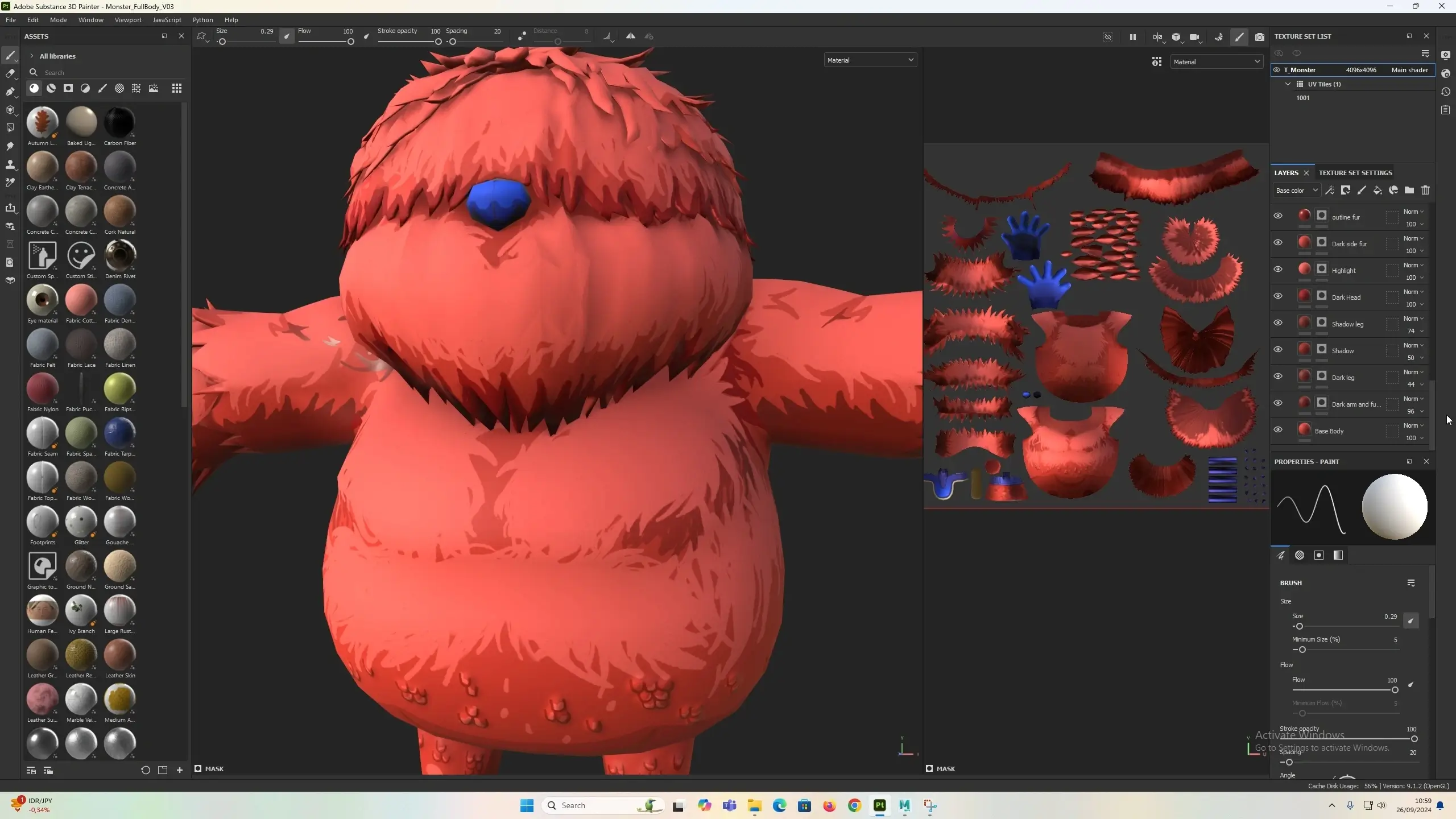The width and height of the screenshot is (1456, 819).
Task: Expand All libraries in Assets
Action: click(x=32, y=56)
